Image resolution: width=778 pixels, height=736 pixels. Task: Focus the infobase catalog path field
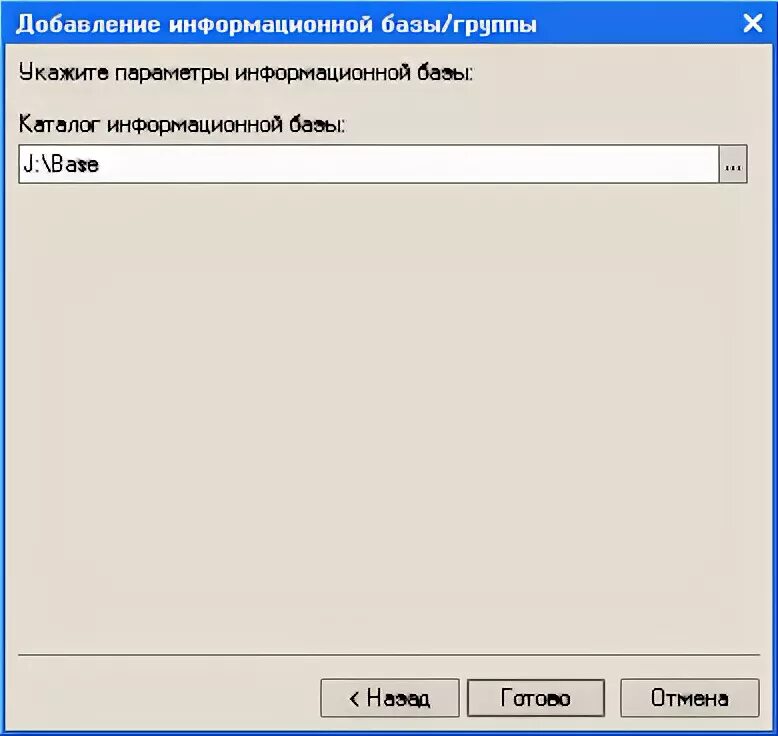tap(369, 164)
